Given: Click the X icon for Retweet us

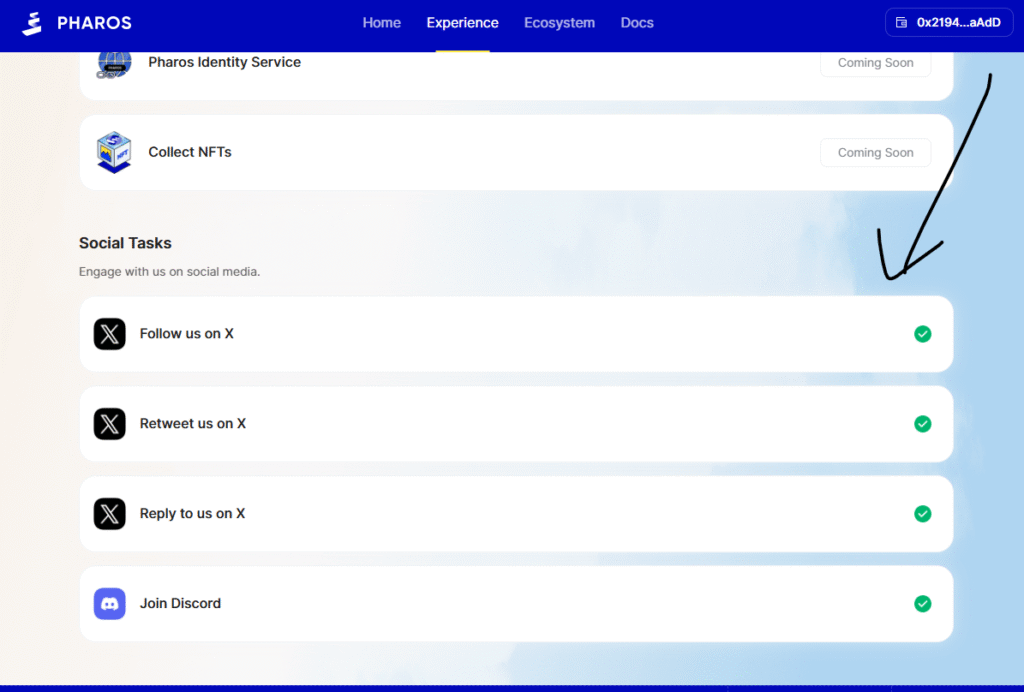Looking at the screenshot, I should click(x=110, y=424).
